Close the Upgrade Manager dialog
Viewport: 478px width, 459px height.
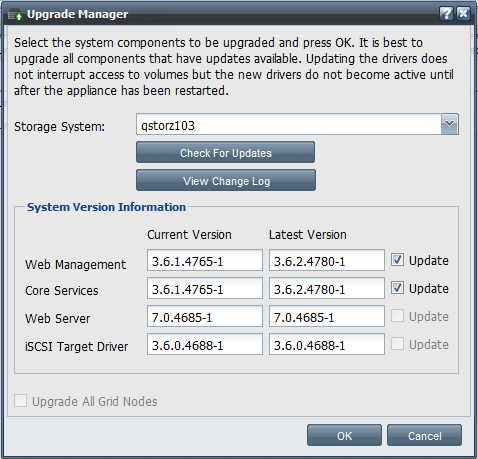tap(463, 14)
